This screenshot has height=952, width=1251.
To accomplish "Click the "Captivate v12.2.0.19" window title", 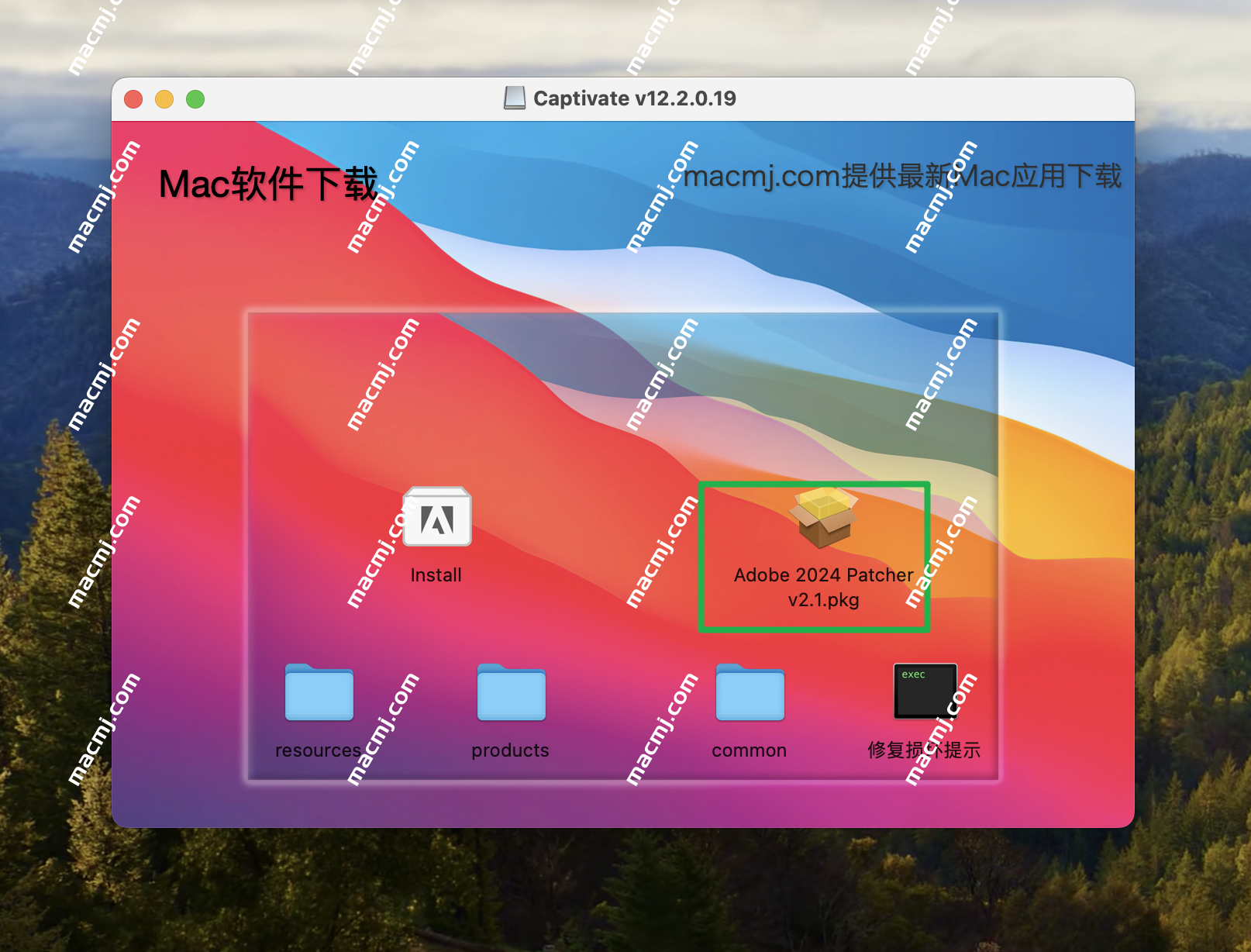I will point(635,98).
